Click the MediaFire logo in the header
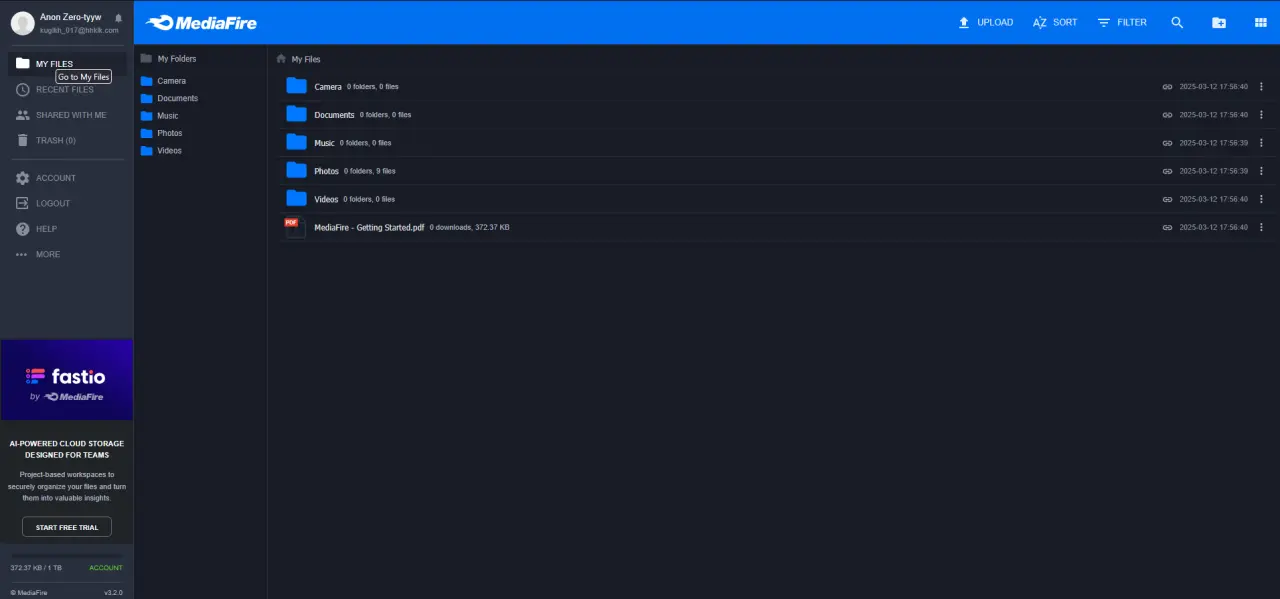Viewport: 1280px width, 599px height. [x=201, y=22]
